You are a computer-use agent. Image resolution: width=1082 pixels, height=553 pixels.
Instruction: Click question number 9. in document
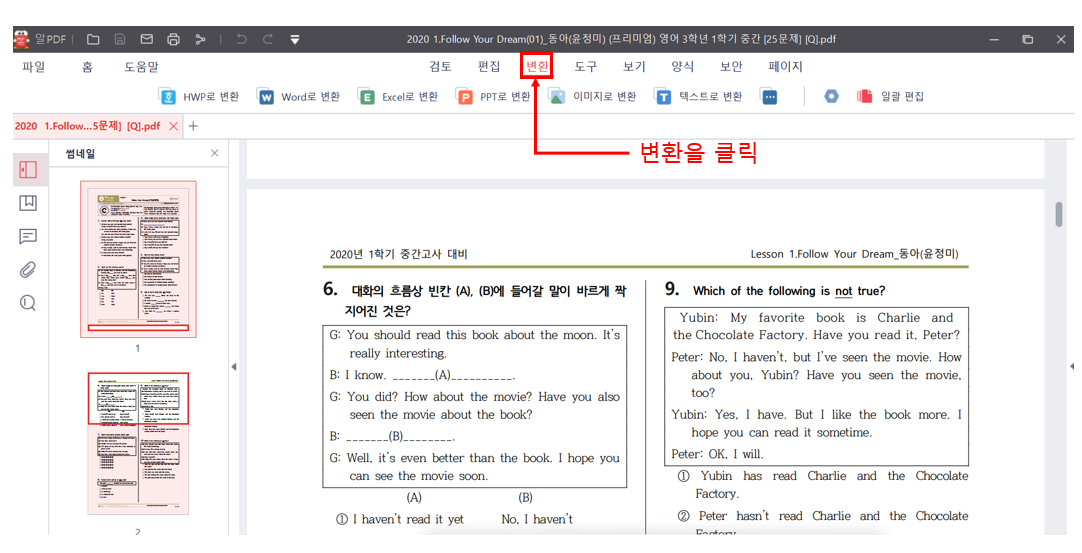[671, 289]
